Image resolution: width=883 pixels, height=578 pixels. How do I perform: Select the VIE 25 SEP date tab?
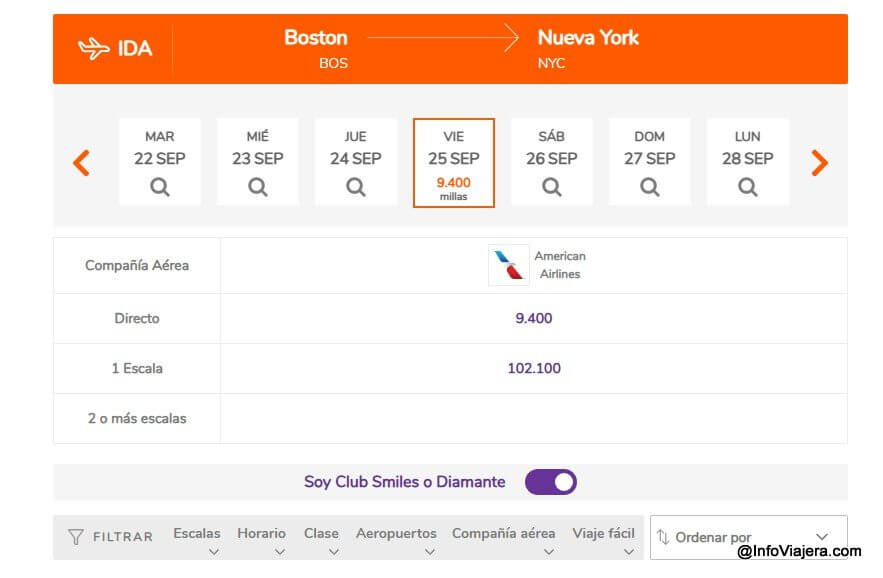coord(454,163)
